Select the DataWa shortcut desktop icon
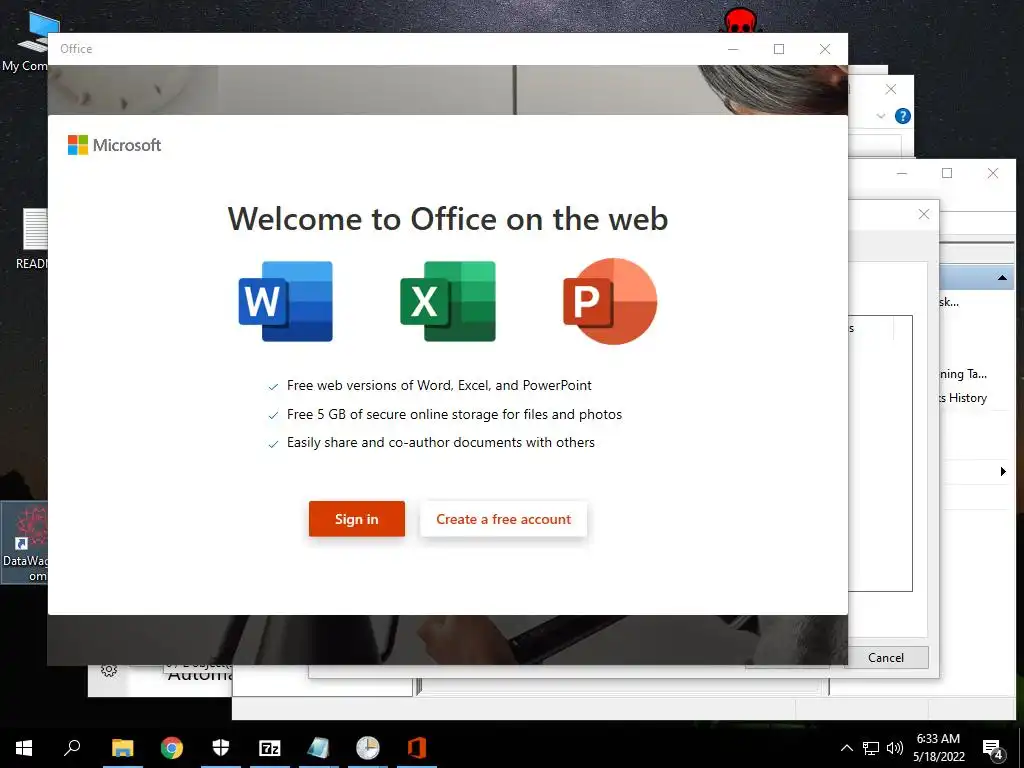Viewport: 1024px width, 768px height. click(24, 543)
